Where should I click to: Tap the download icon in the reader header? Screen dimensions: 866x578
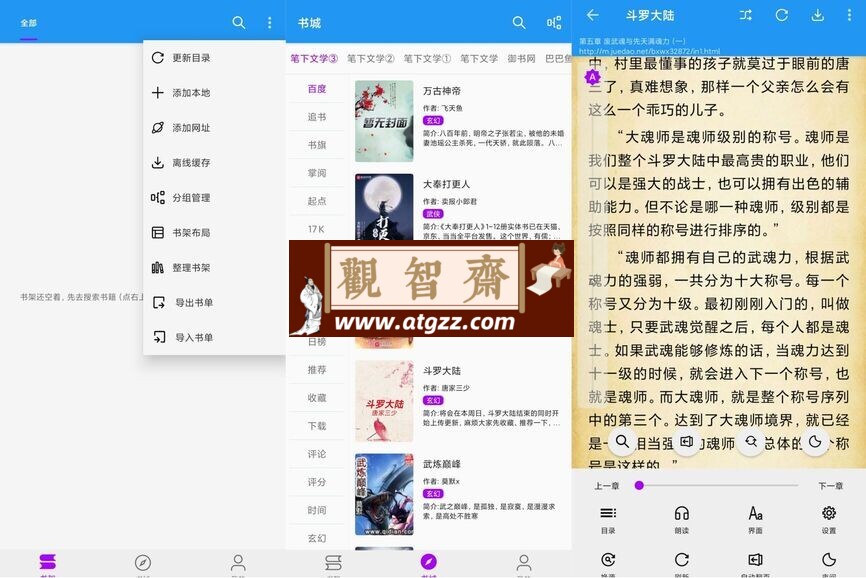(817, 15)
